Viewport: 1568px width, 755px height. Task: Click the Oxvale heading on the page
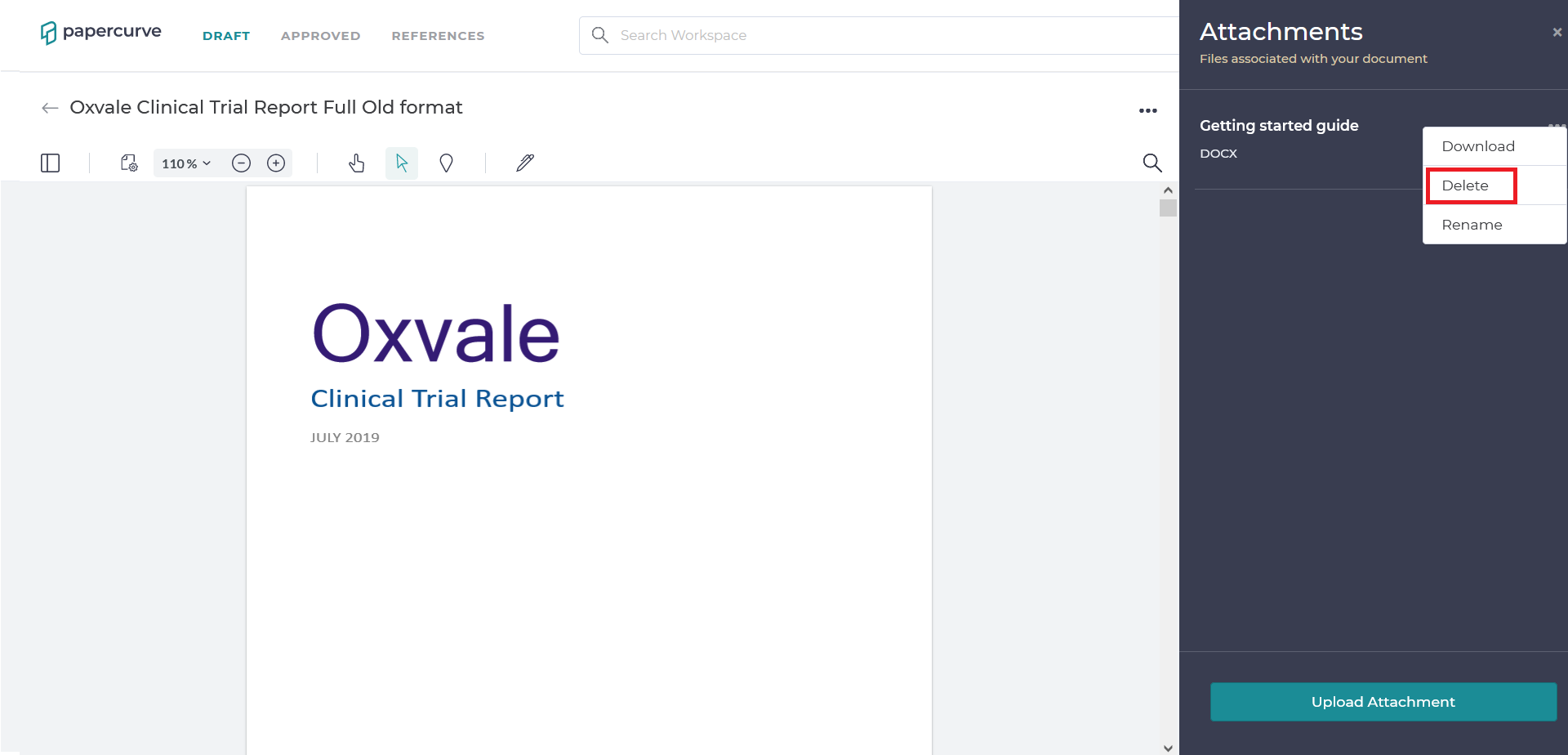click(x=436, y=333)
